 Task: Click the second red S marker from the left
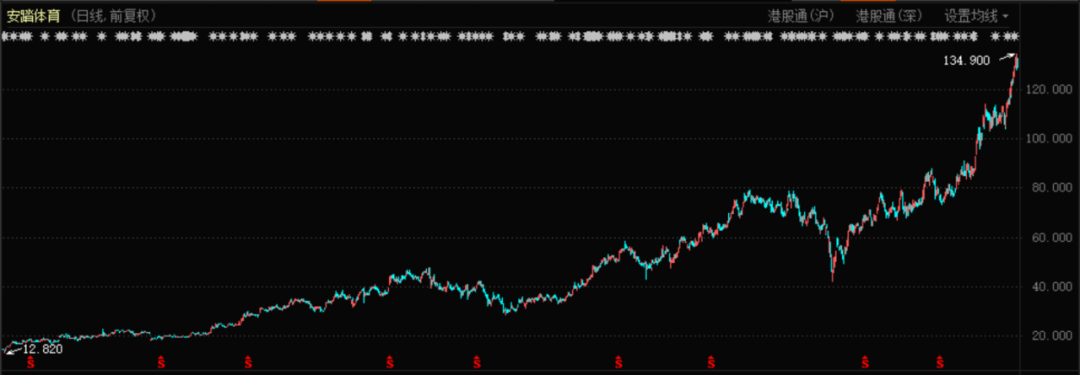pyautogui.click(x=161, y=362)
